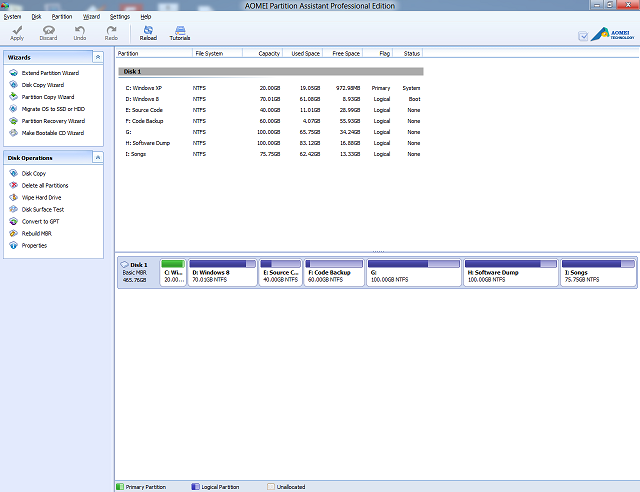Run Disk Surface Test icon
The height and width of the screenshot is (492, 640).
click(13, 209)
